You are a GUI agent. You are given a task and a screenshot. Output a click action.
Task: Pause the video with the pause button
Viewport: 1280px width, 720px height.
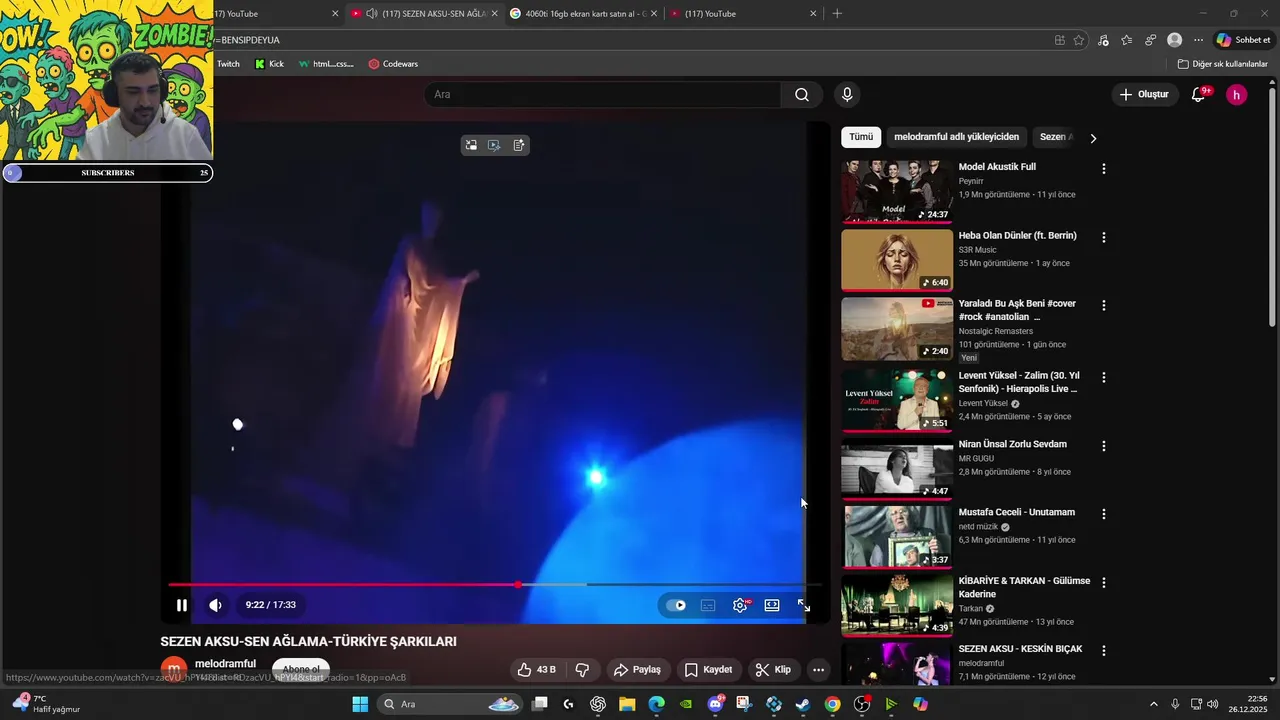(181, 605)
